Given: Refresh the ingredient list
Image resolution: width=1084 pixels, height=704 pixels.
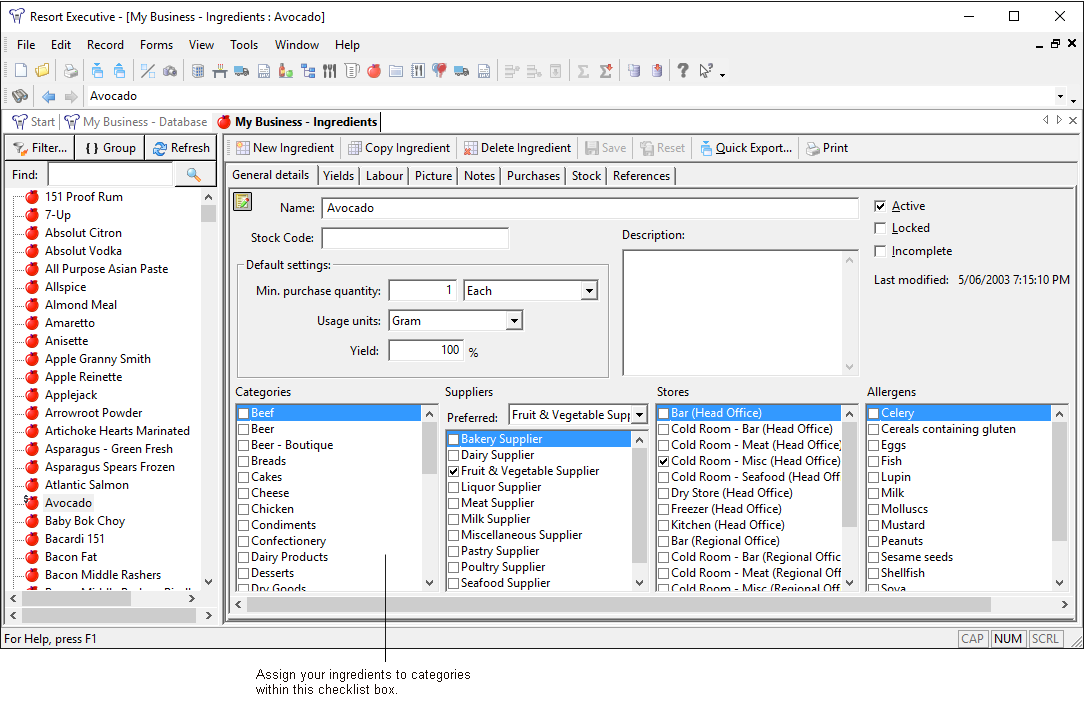Looking at the screenshot, I should [181, 148].
